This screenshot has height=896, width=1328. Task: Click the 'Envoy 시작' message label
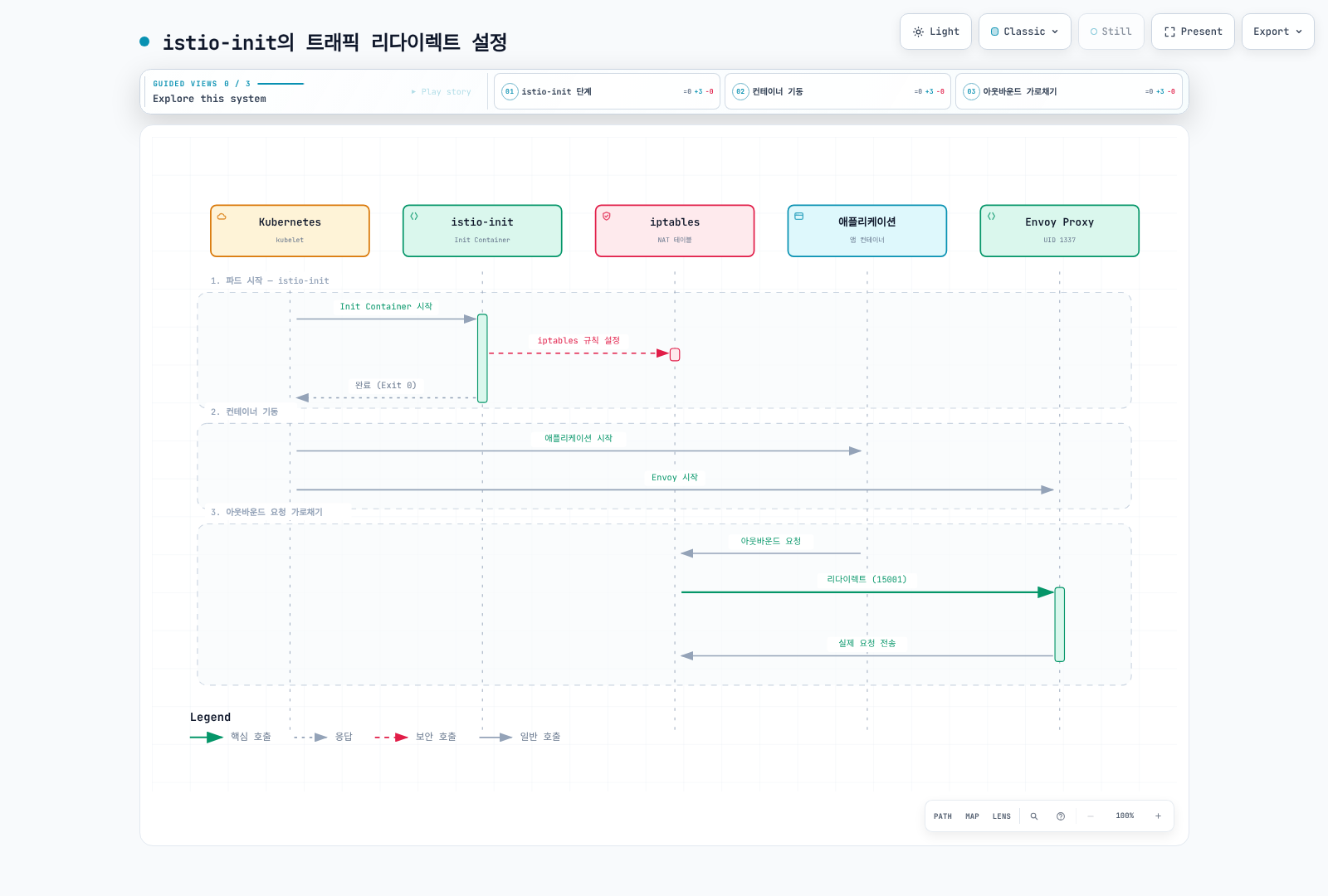click(x=675, y=478)
